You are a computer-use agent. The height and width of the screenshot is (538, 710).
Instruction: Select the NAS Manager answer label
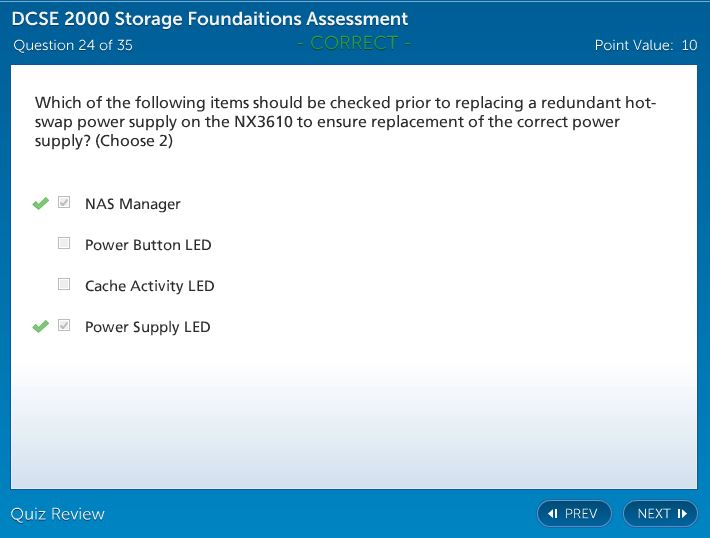[132, 204]
